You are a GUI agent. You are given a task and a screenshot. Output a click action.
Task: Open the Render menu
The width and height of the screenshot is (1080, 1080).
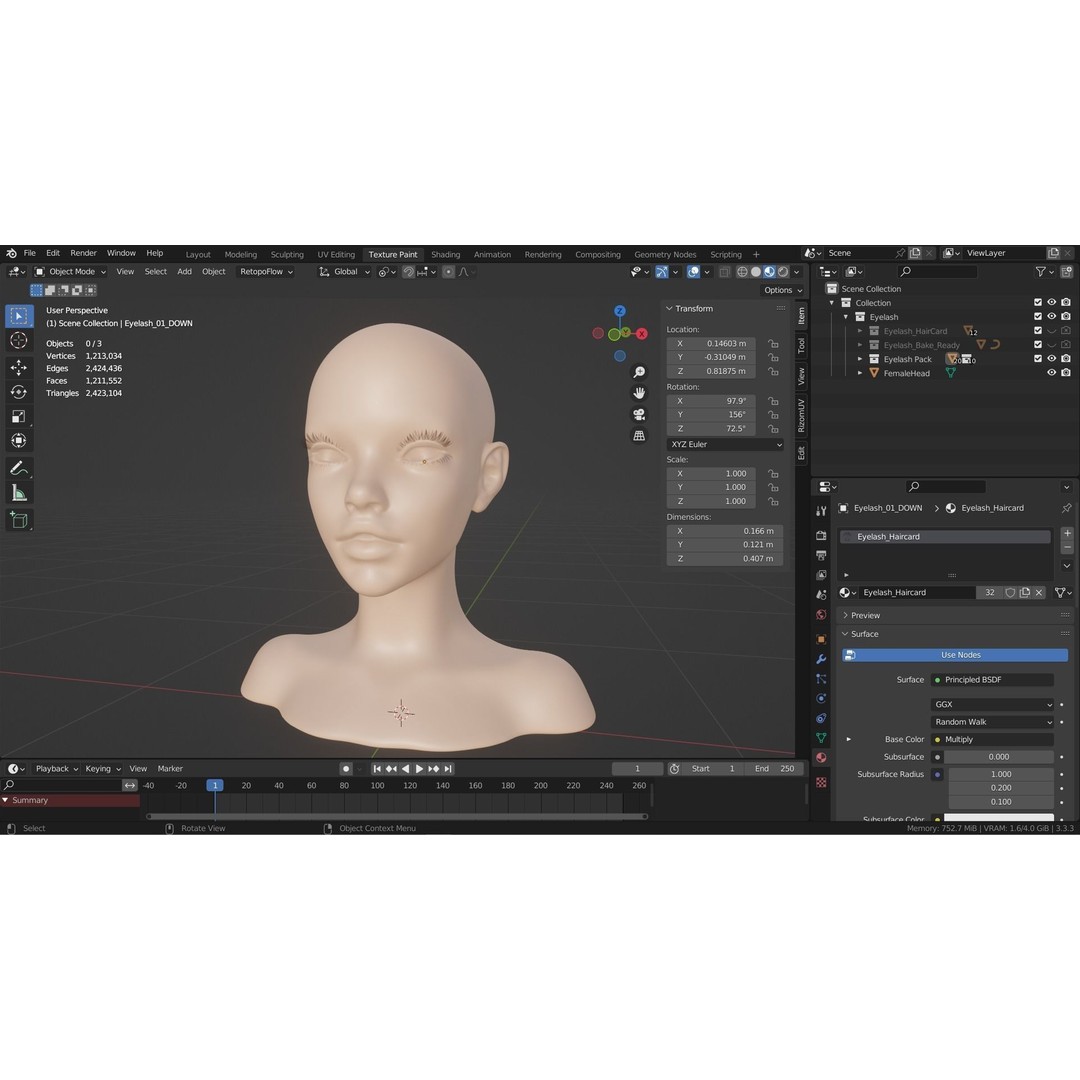click(83, 253)
